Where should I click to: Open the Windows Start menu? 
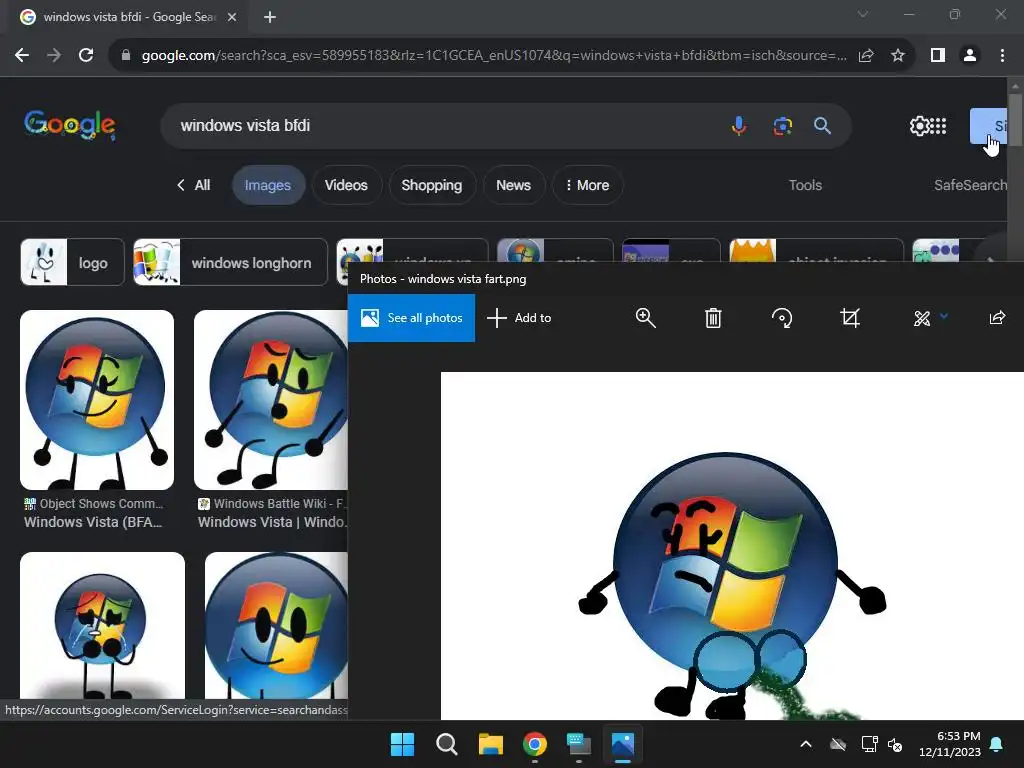(x=402, y=744)
